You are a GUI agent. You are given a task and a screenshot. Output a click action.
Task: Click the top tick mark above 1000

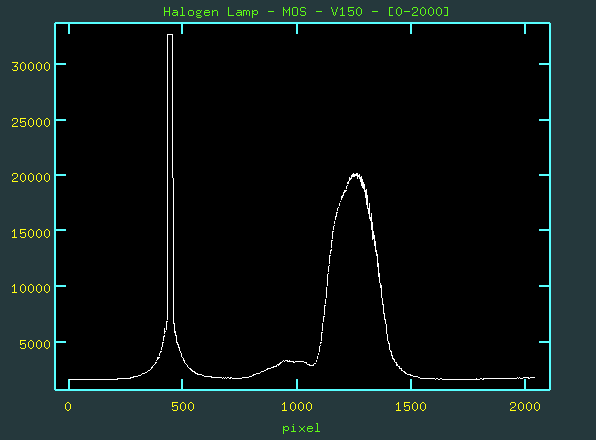(297, 28)
